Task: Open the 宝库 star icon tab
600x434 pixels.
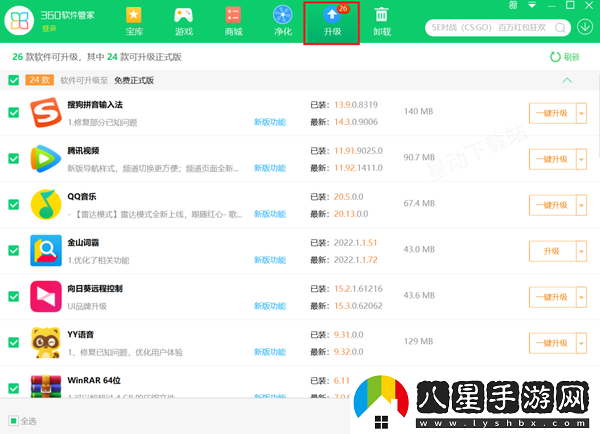Action: [134, 21]
